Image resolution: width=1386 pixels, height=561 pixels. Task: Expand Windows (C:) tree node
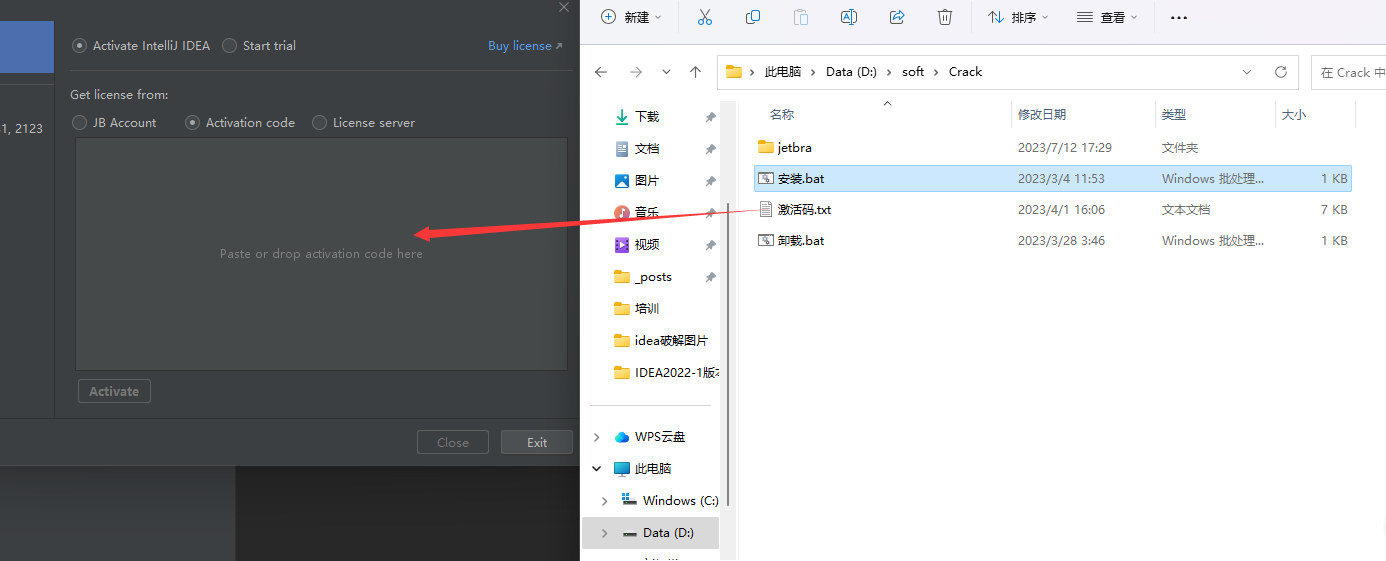pos(604,501)
